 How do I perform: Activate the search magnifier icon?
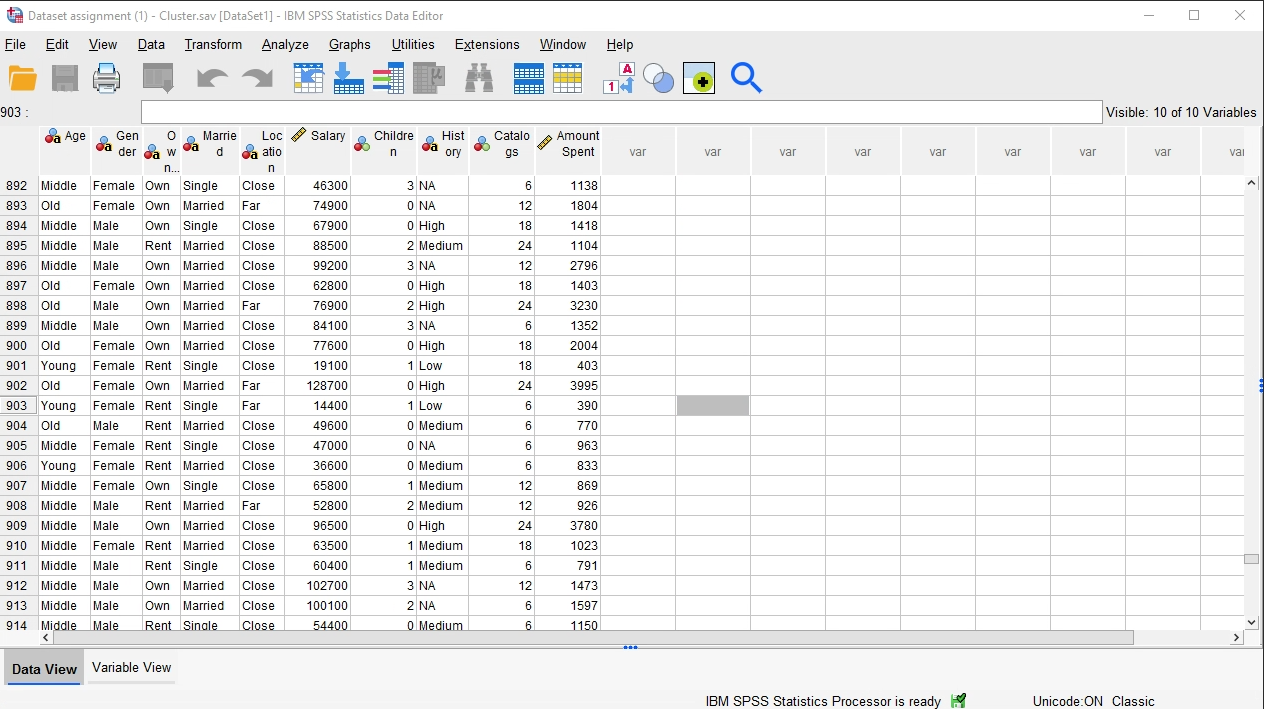point(746,77)
